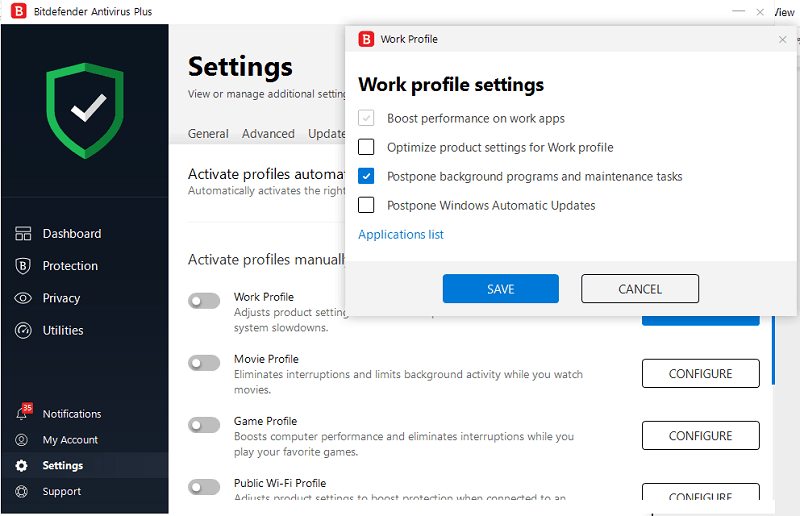Save the work profile settings
800x516 pixels.
(x=501, y=289)
